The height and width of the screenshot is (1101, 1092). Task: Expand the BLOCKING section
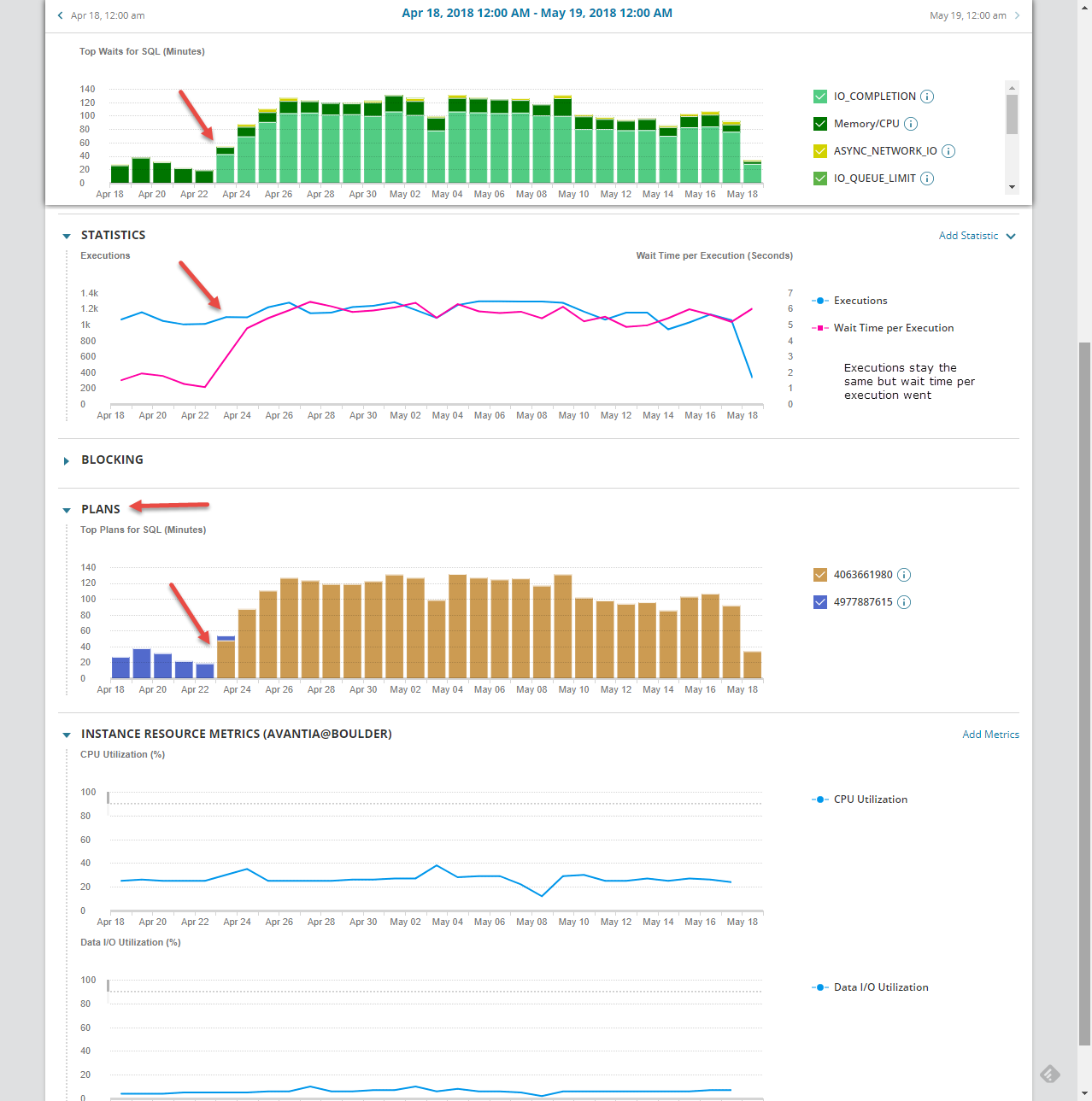pos(67,460)
